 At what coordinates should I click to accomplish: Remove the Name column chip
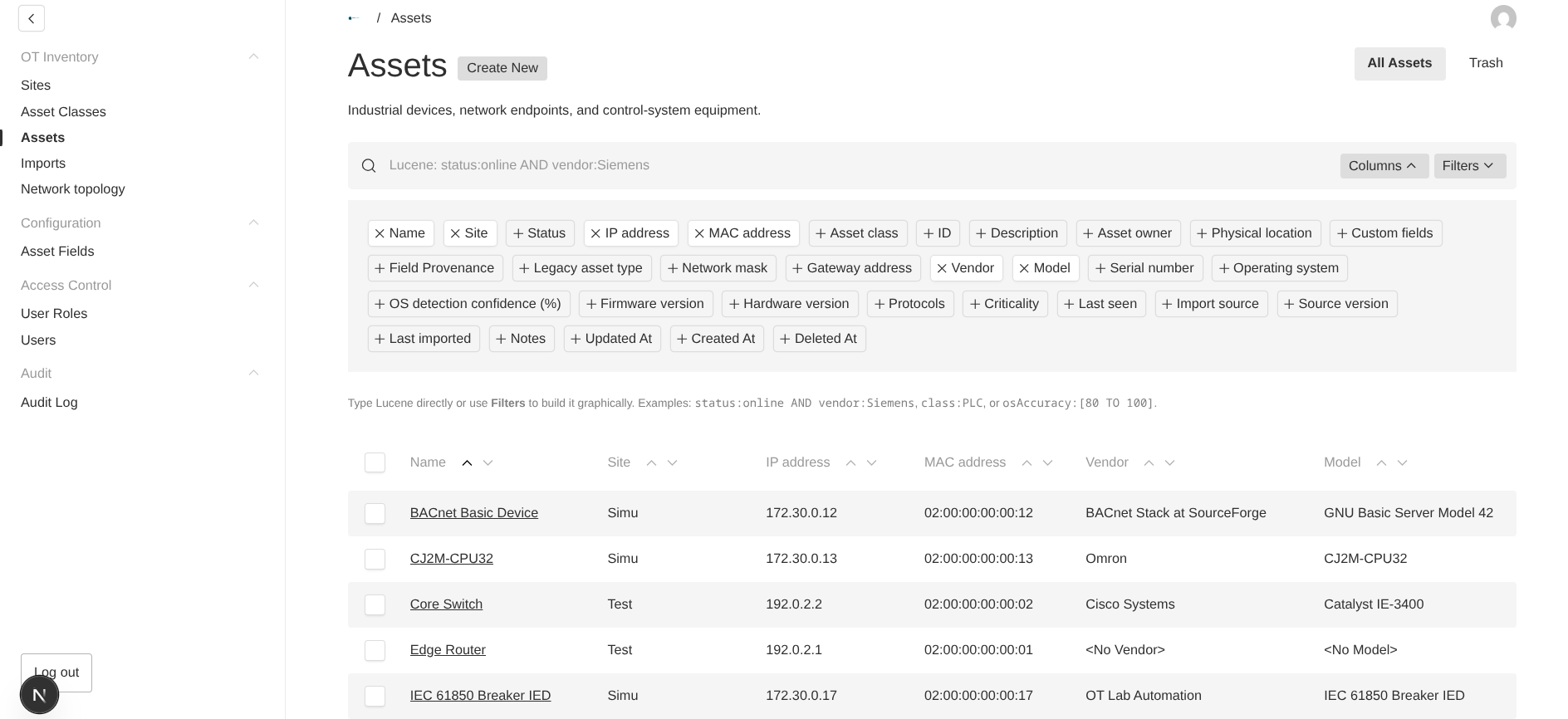pyautogui.click(x=400, y=233)
